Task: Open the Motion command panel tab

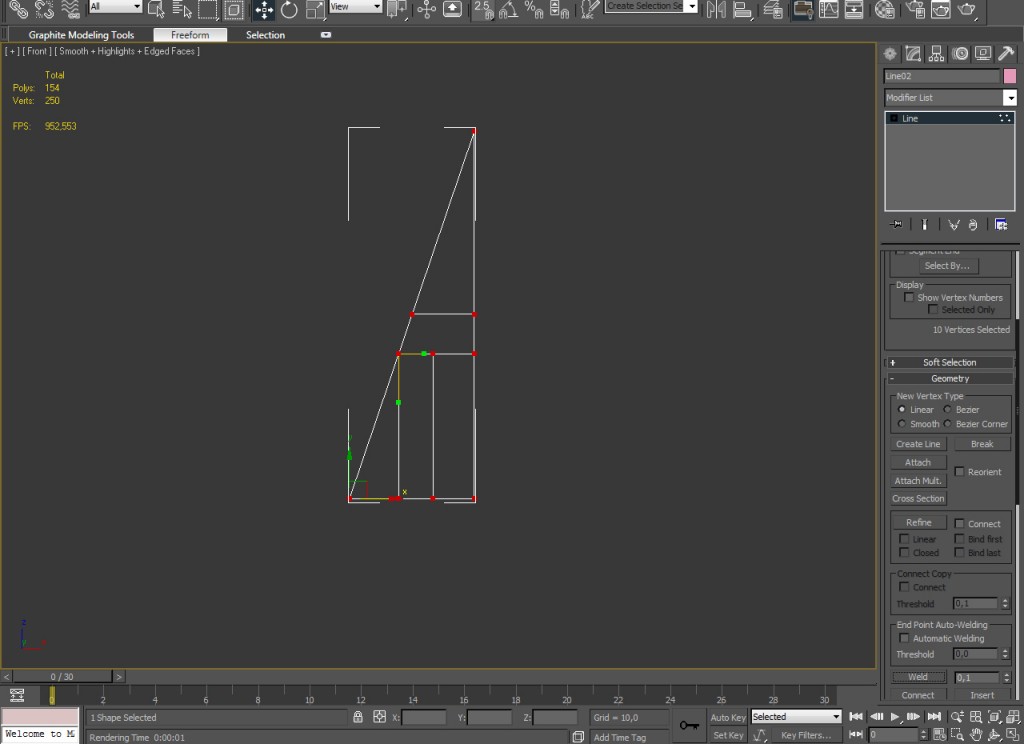Action: tap(960, 54)
